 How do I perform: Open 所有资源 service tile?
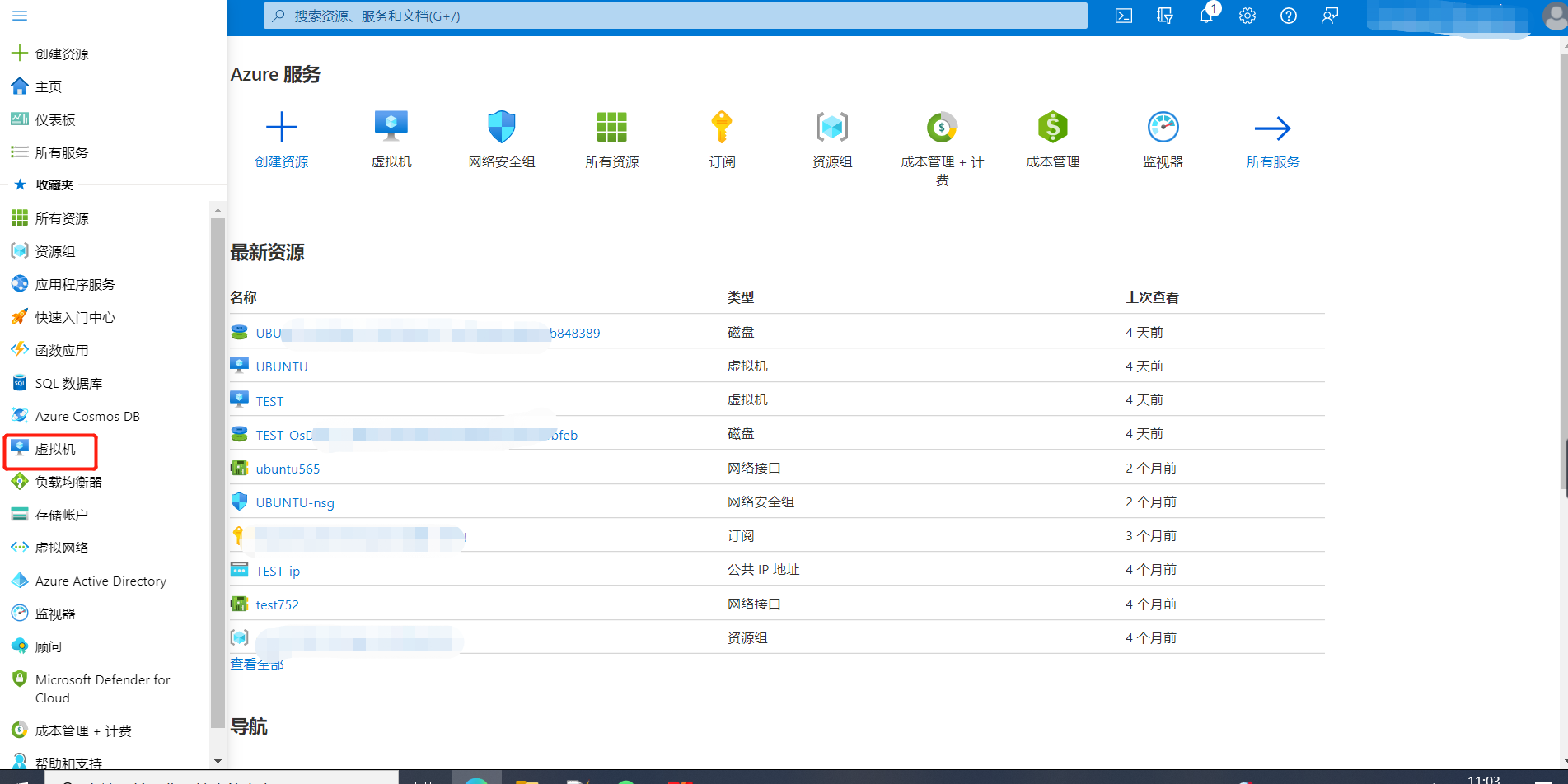pos(612,139)
